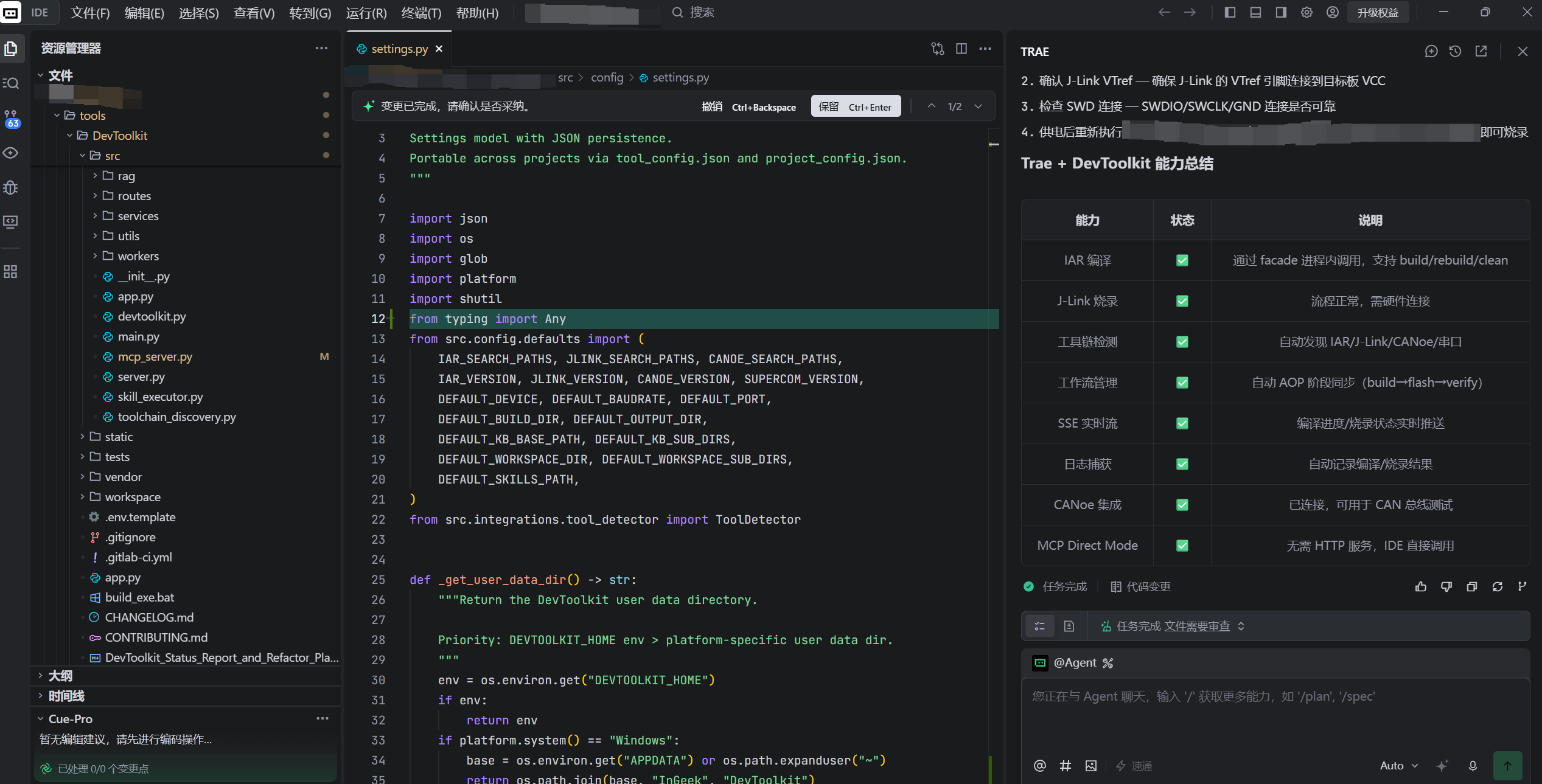The image size is (1542, 784).
Task: Open the Search activity bar icon
Action: tap(11, 83)
